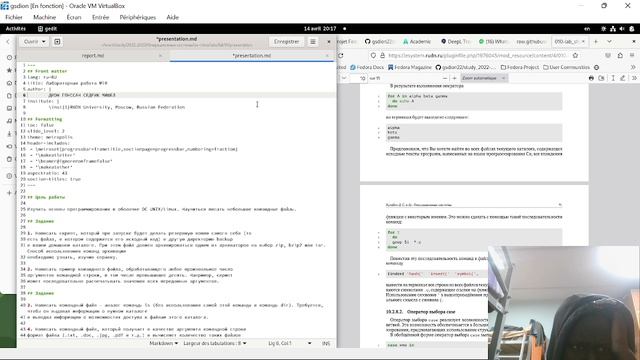This screenshot has height=360, width=640.
Task: Place cursor on line 6 author name
Action: point(82,95)
